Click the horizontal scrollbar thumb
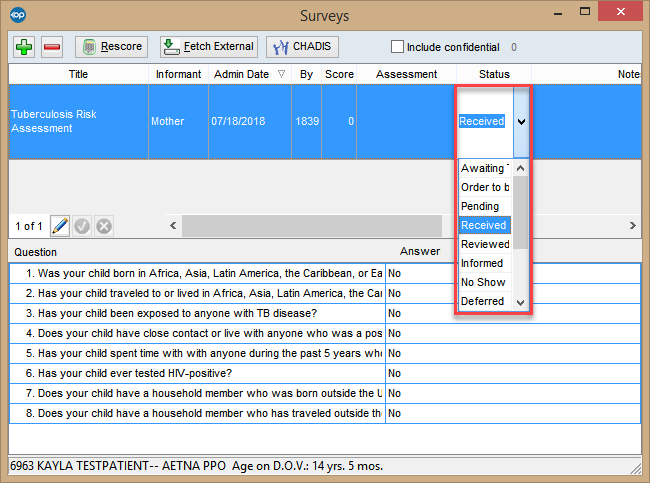650x483 pixels. tap(312, 226)
